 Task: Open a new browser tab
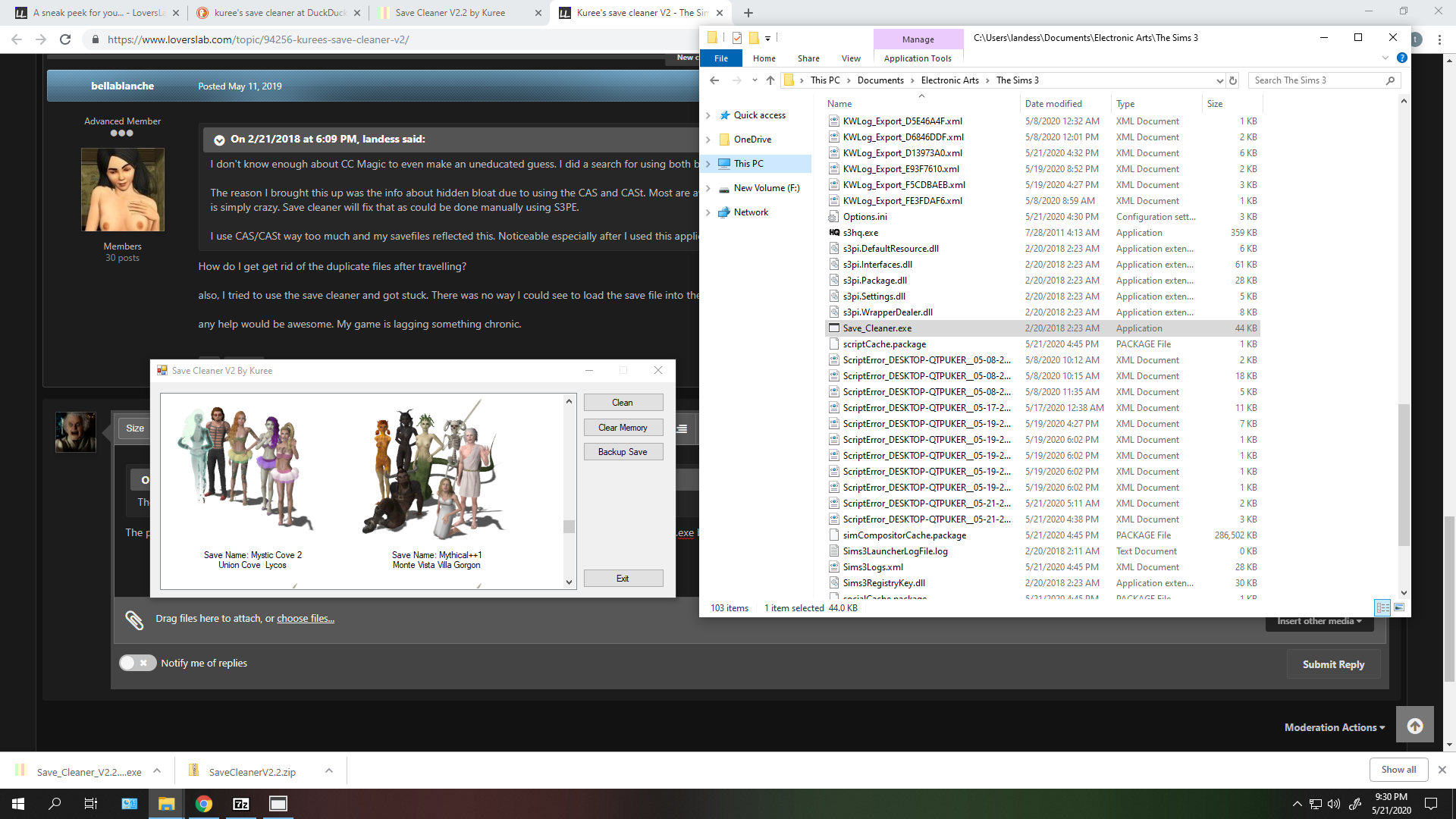click(x=748, y=13)
